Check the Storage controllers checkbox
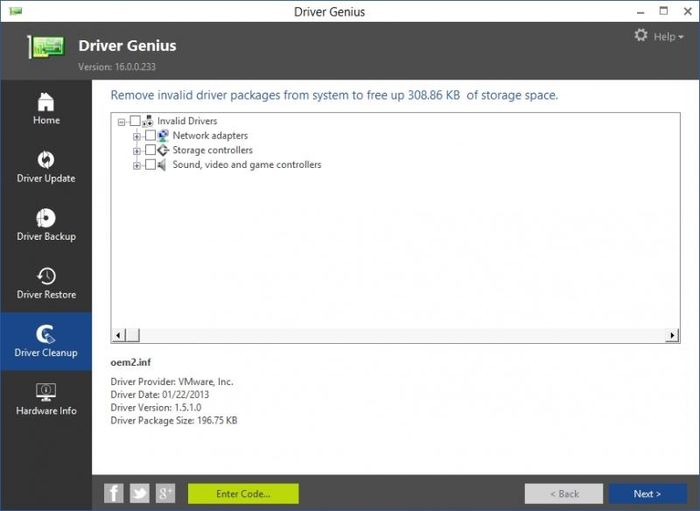700x511 pixels. coord(150,150)
